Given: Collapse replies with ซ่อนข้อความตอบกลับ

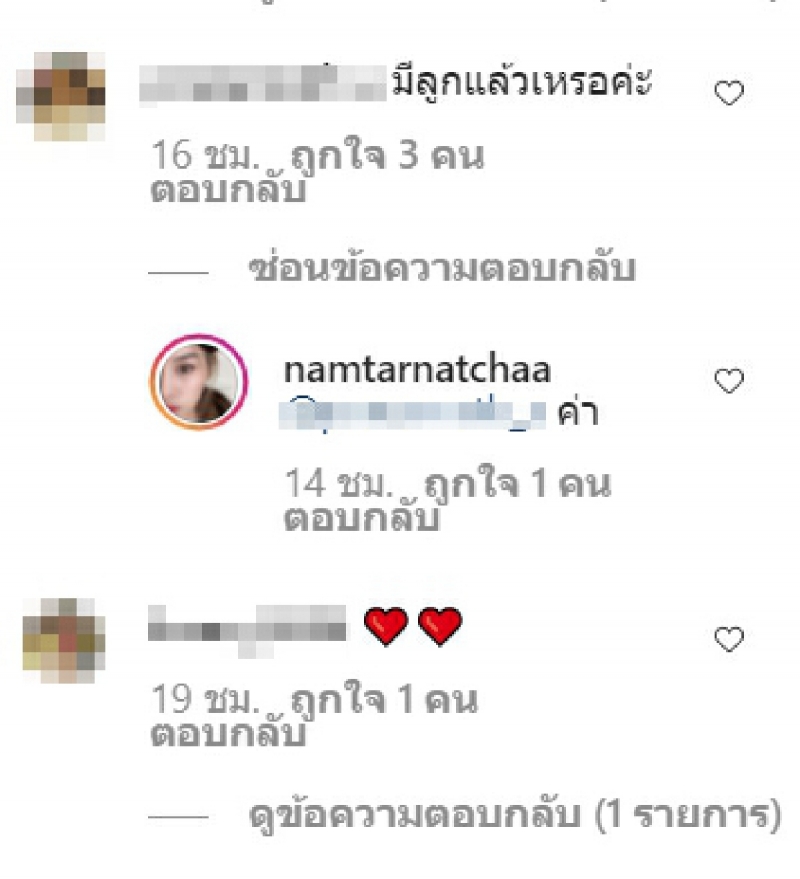Looking at the screenshot, I should (x=442, y=270).
